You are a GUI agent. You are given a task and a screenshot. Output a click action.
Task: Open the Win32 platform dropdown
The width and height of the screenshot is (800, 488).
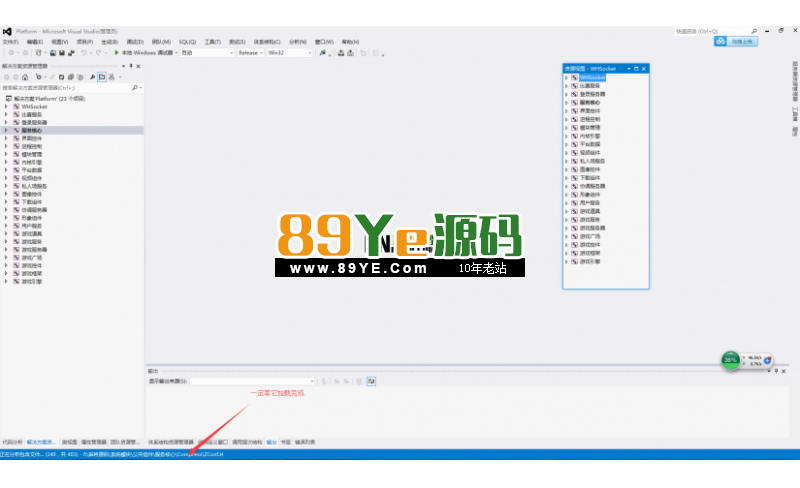289,53
